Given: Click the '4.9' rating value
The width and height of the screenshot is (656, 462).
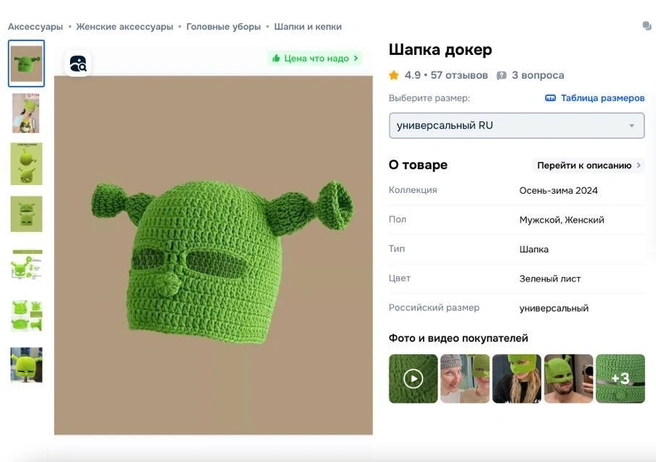Looking at the screenshot, I should [412, 75].
